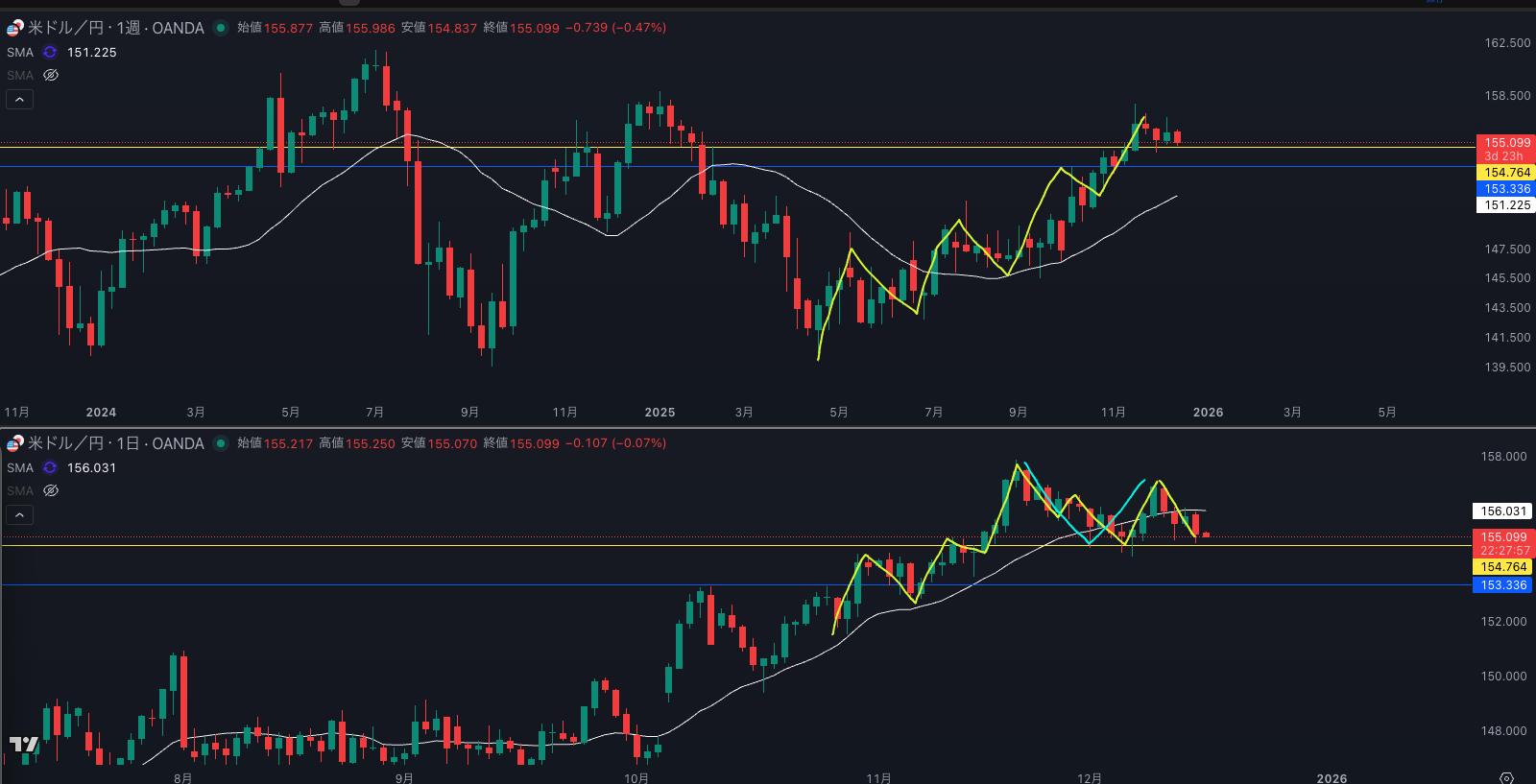
Task: Click the red 155.099 current price label on daily chart
Action: coord(1502,537)
